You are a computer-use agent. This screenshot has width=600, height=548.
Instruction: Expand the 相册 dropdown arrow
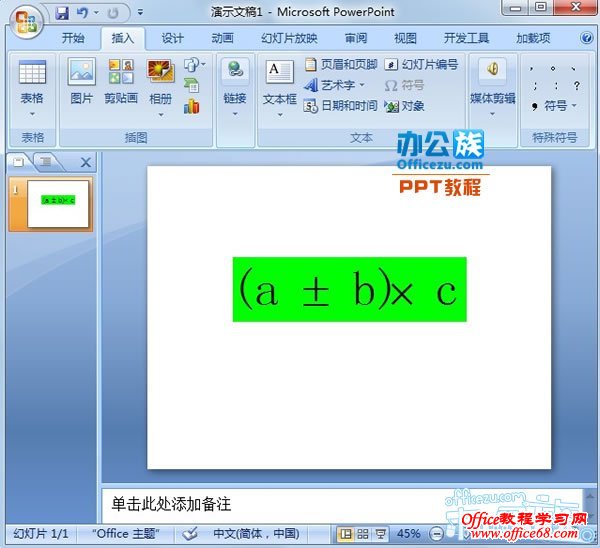pos(161,114)
